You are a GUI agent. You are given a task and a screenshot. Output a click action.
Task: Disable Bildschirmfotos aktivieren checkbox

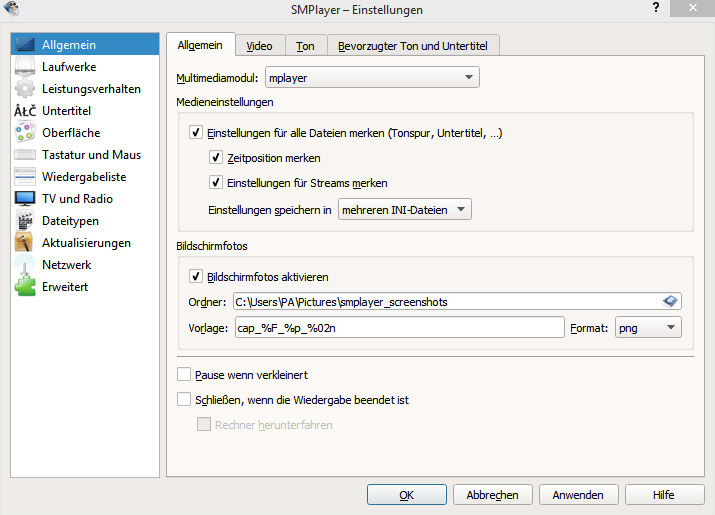click(196, 277)
